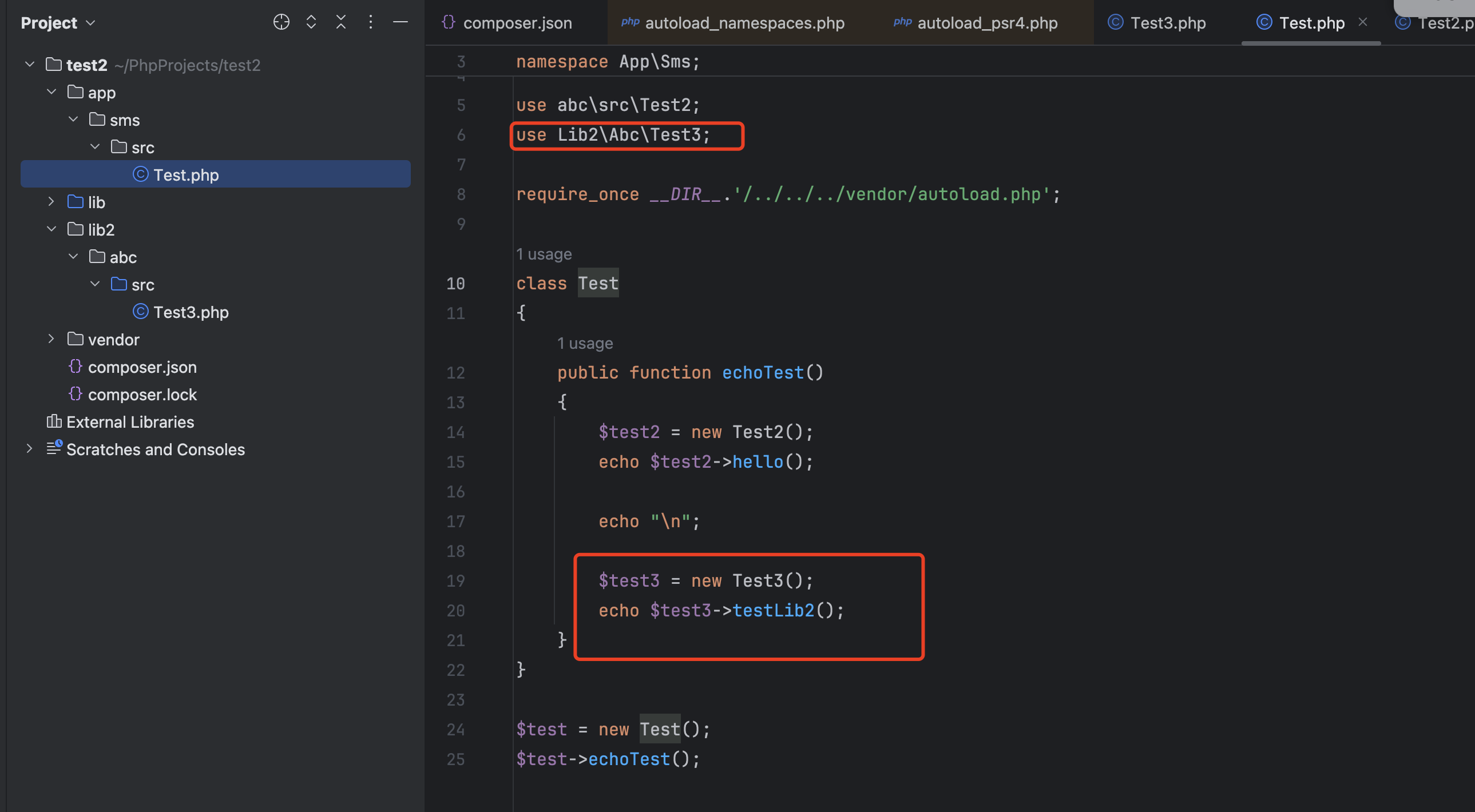Expand Scratches and Consoles node
This screenshot has width=1475, height=812.
click(x=30, y=449)
